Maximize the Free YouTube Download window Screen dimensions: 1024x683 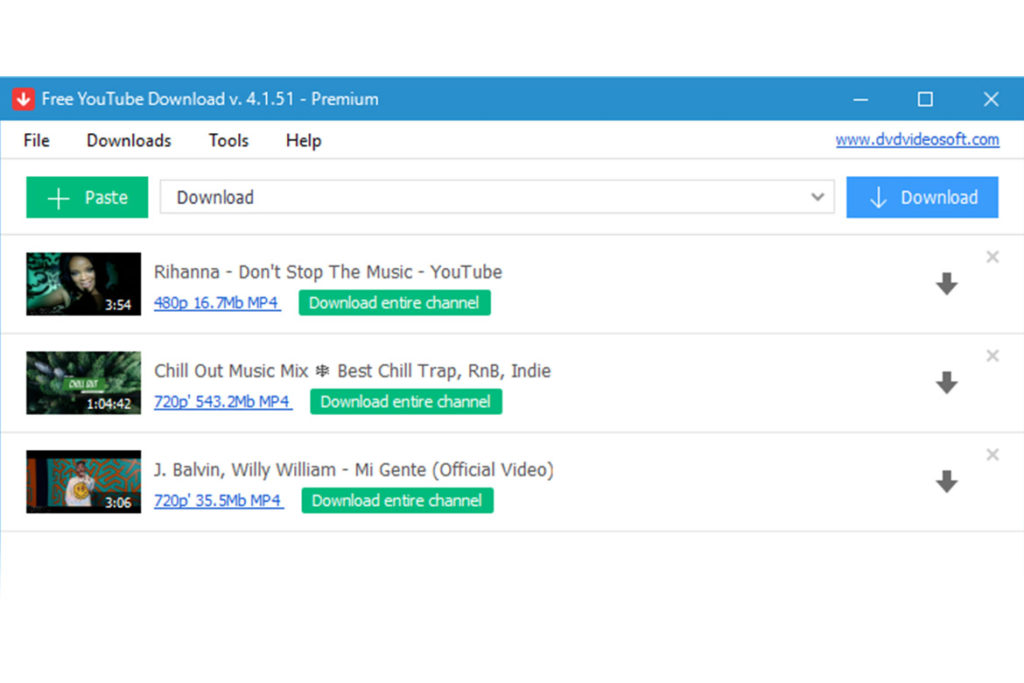click(925, 99)
